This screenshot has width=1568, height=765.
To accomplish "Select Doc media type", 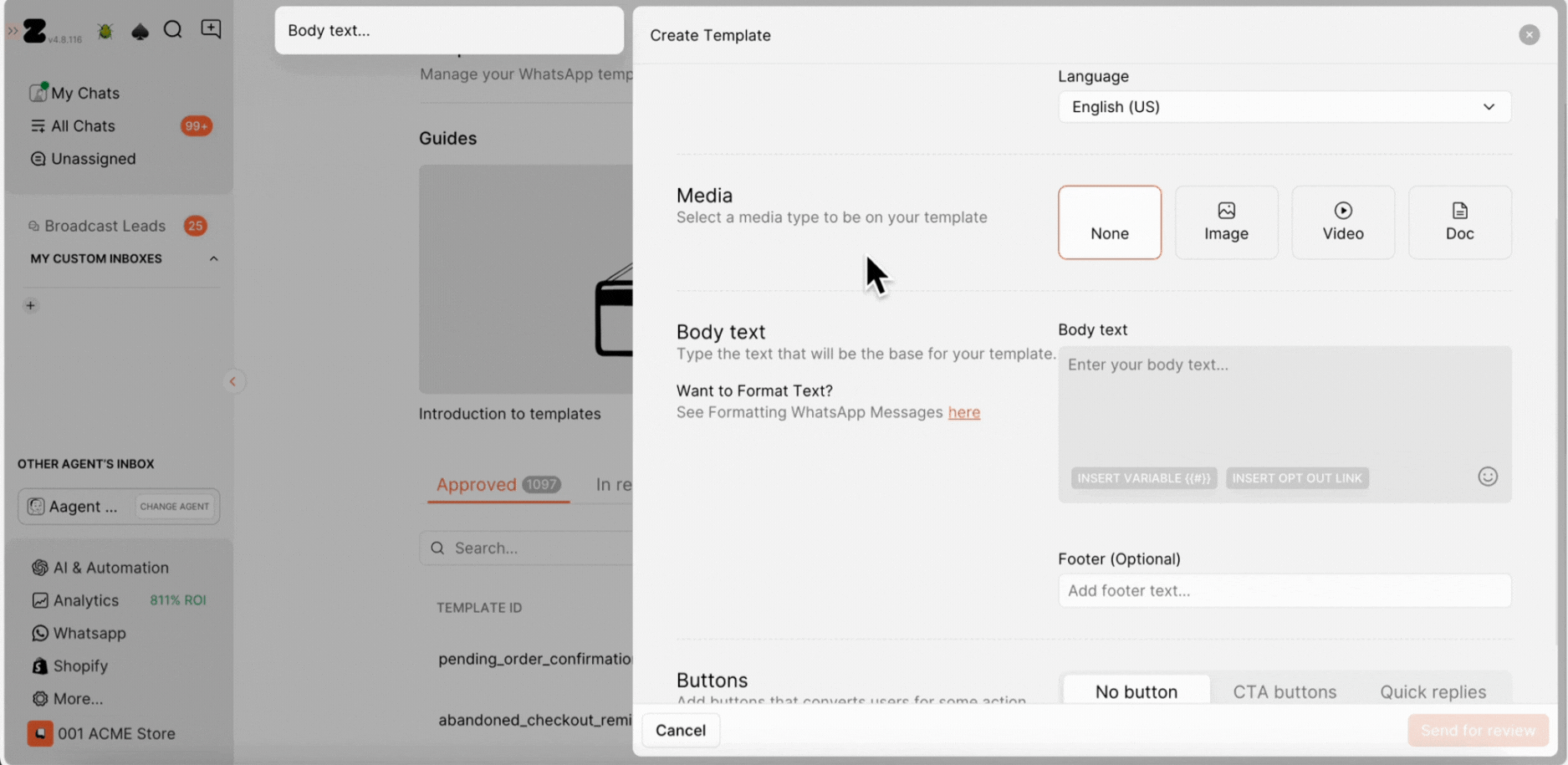I will point(1460,222).
